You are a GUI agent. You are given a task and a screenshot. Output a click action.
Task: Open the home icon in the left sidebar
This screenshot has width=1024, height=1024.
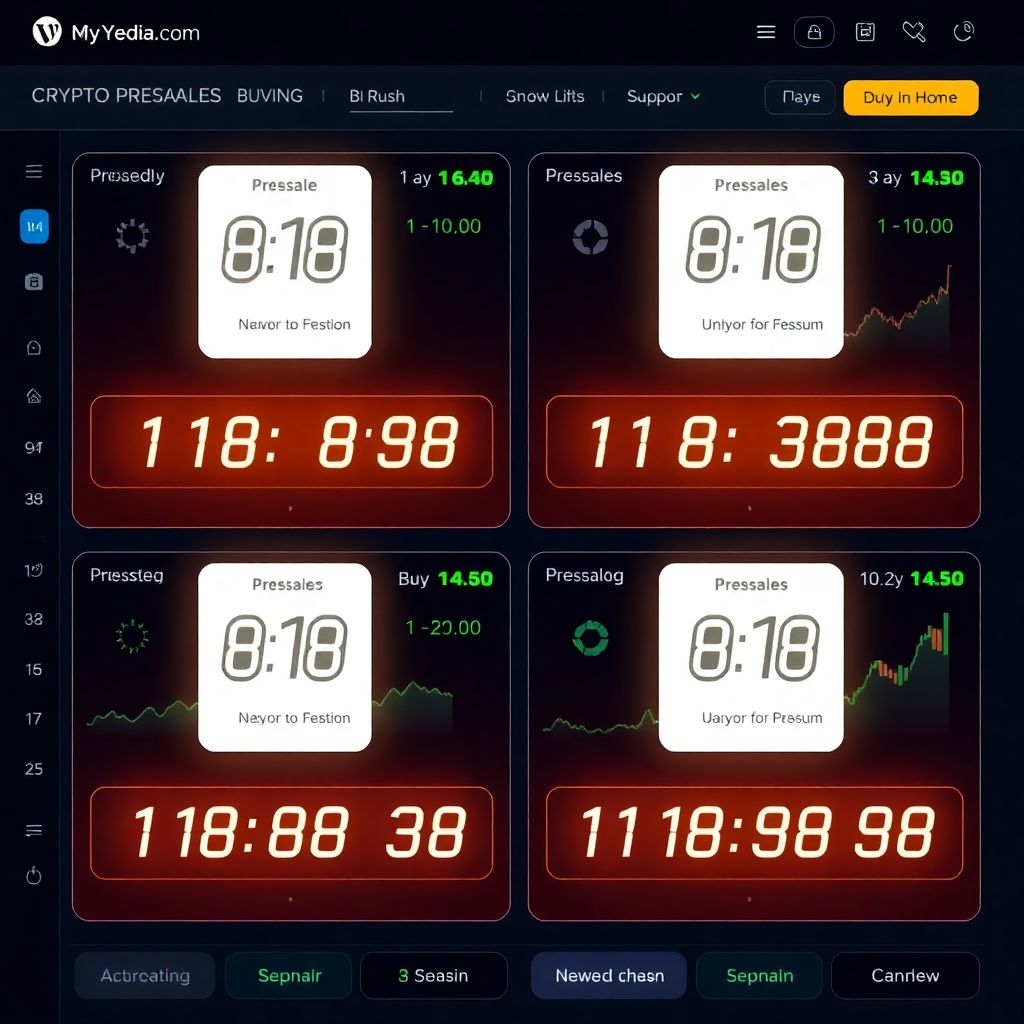click(x=34, y=395)
